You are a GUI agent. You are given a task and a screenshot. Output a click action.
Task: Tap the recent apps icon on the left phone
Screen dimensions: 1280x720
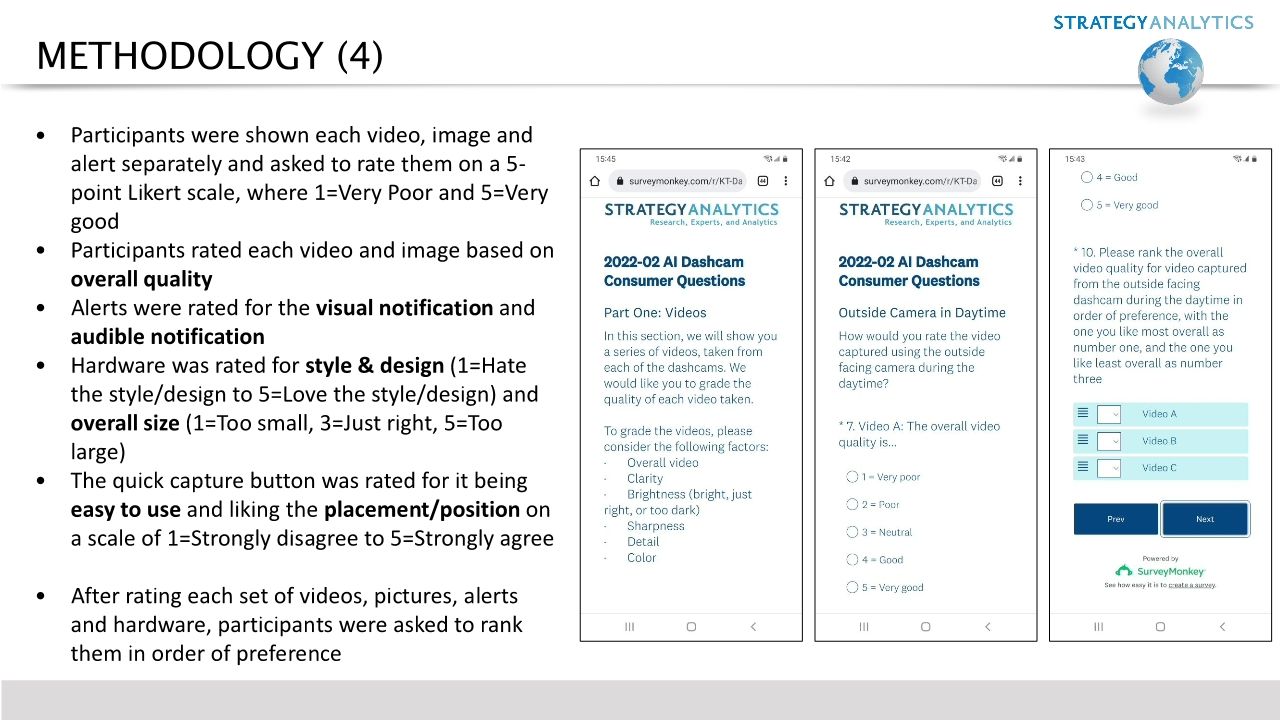pos(629,626)
